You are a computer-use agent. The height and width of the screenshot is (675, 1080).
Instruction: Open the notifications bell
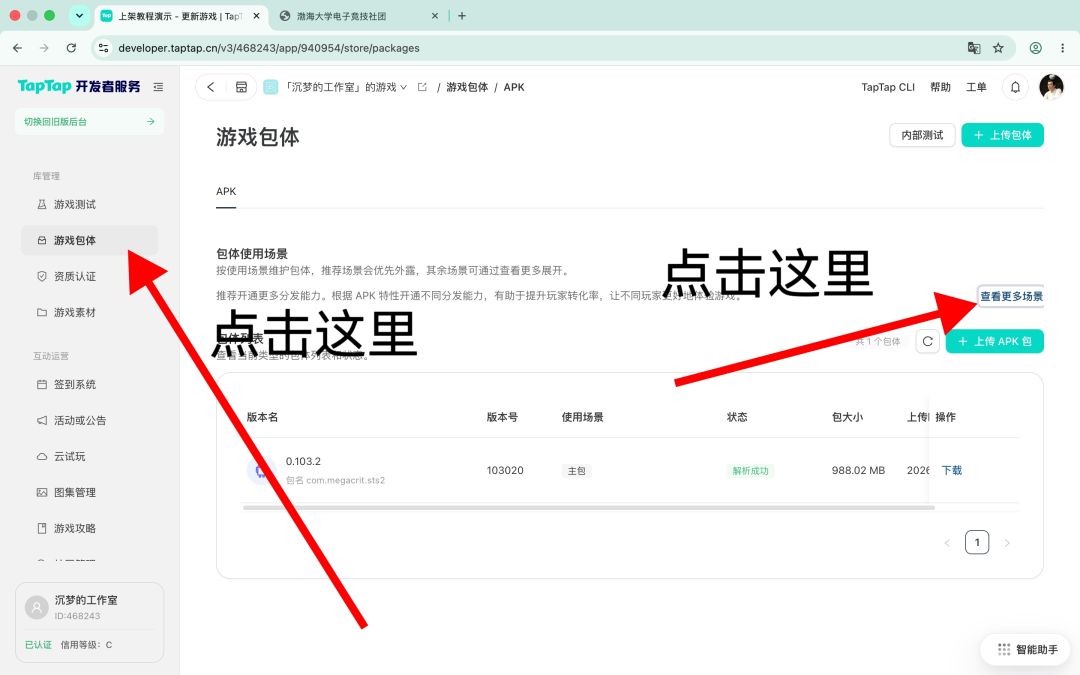coord(1015,87)
